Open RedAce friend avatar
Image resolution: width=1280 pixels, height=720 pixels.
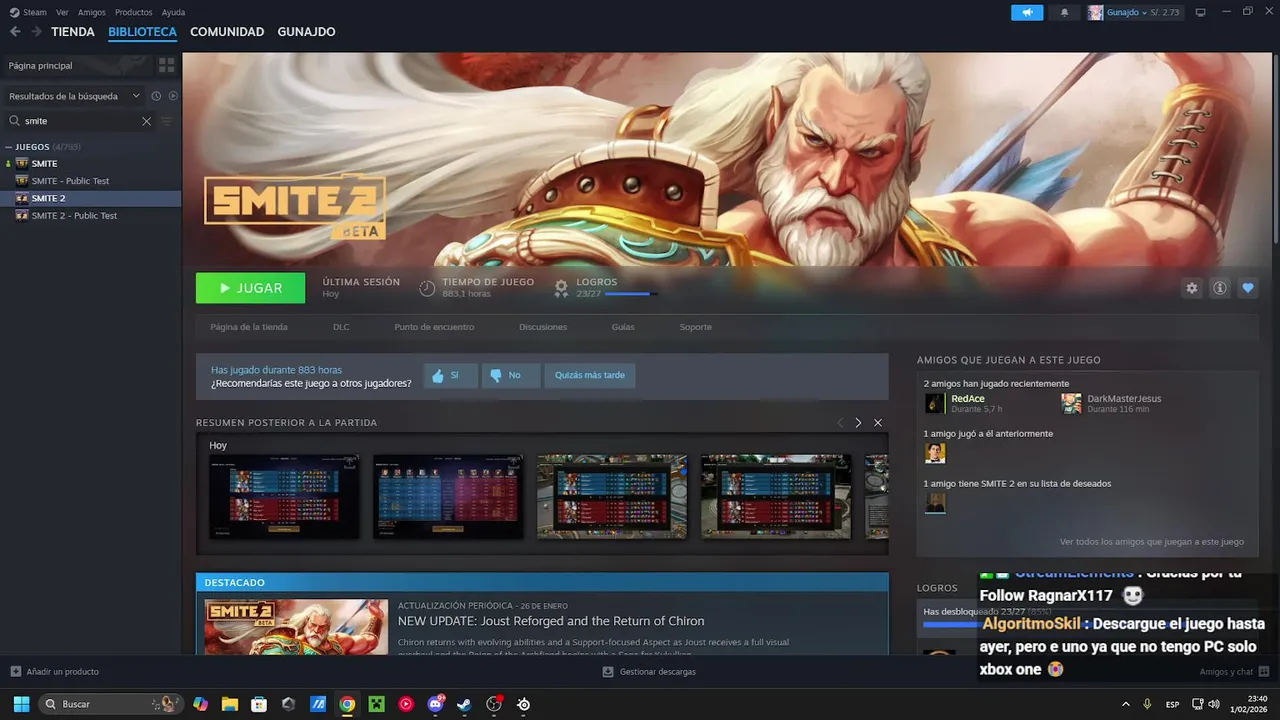pos(935,403)
